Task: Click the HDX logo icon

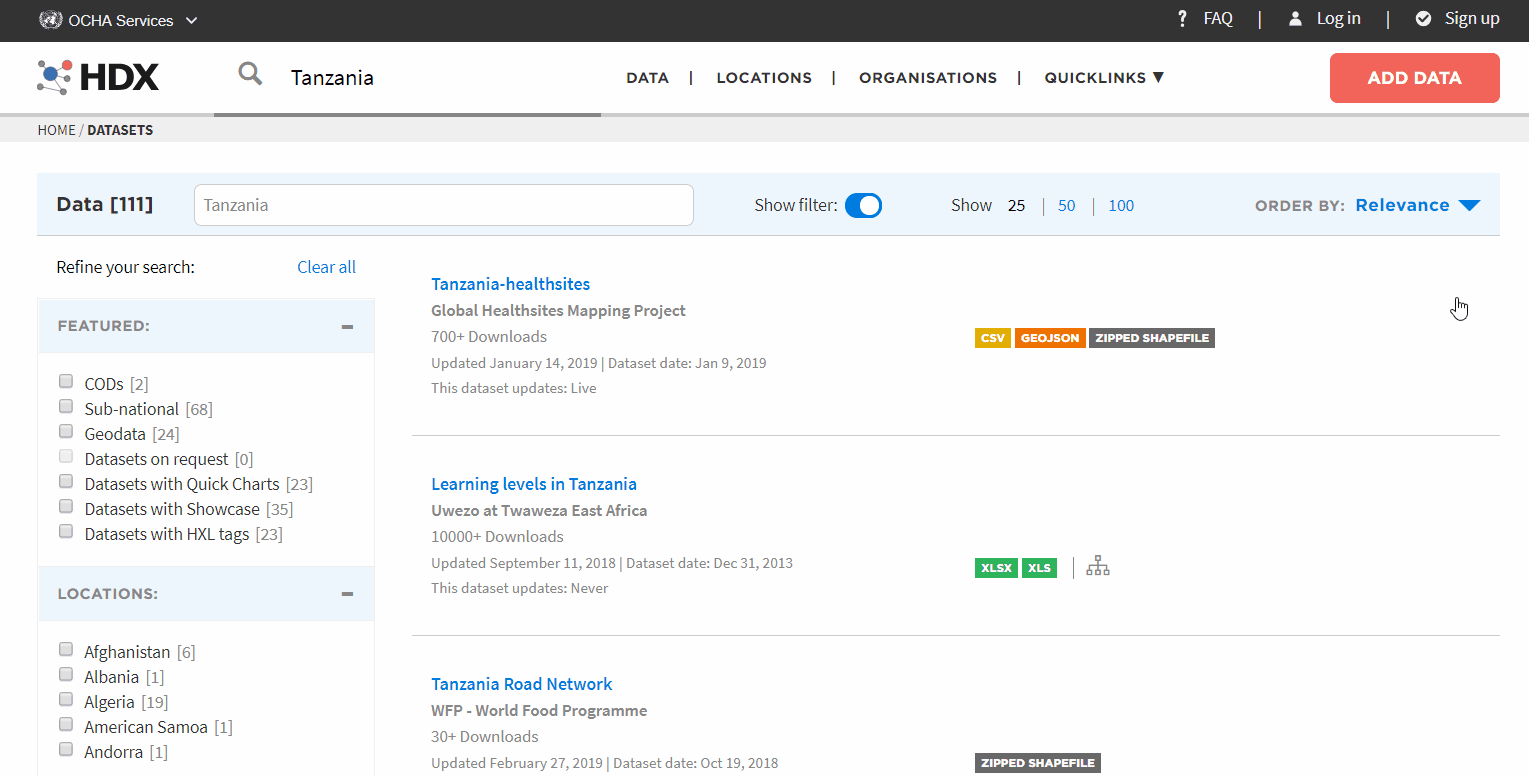Action: [55, 77]
